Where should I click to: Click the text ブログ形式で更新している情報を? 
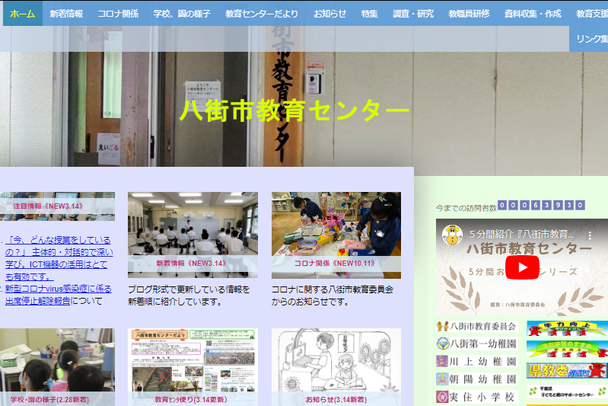click(x=189, y=290)
